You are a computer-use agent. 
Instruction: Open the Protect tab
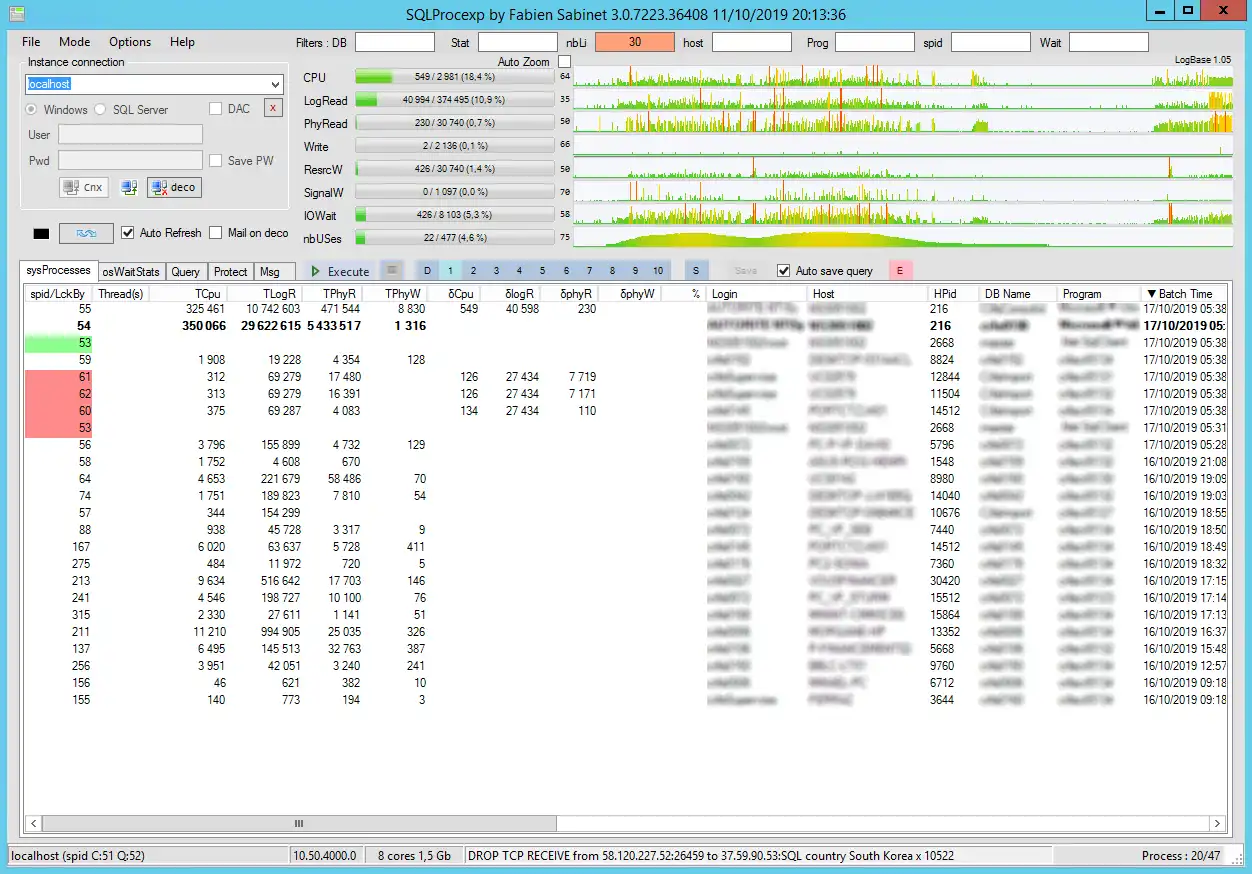click(x=230, y=272)
